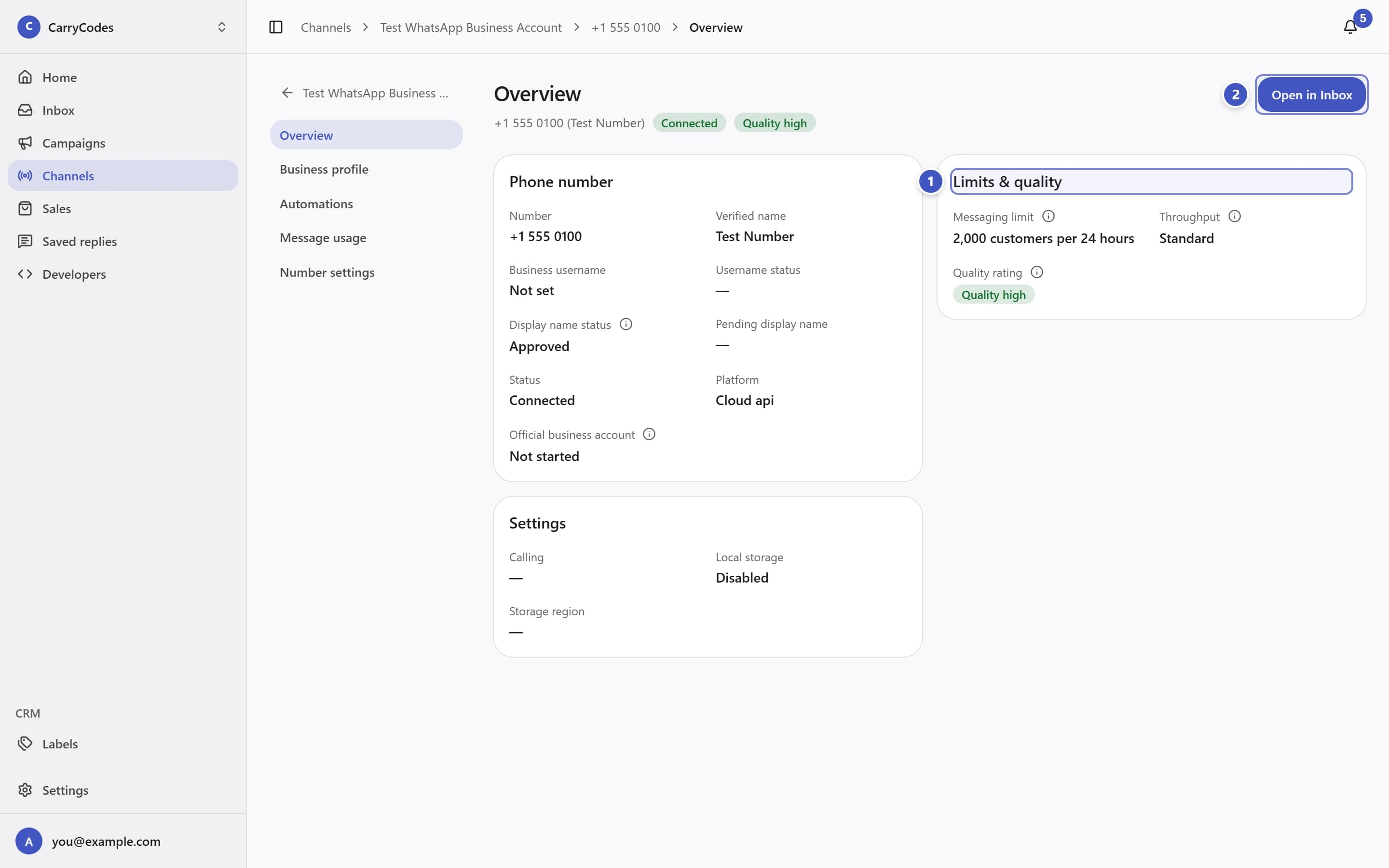Click the Inbox tray icon in the sidebar

(25, 109)
